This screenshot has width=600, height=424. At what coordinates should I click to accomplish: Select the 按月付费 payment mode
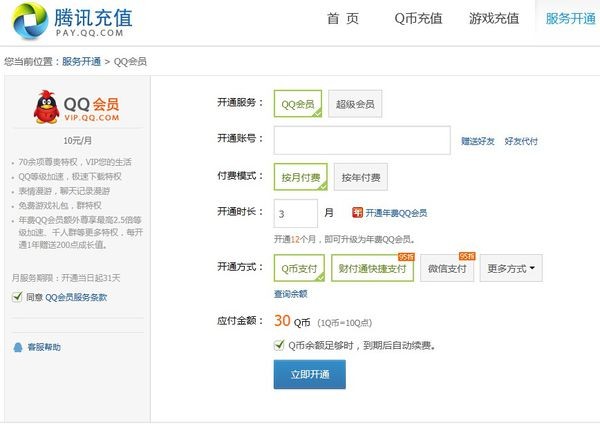click(299, 177)
